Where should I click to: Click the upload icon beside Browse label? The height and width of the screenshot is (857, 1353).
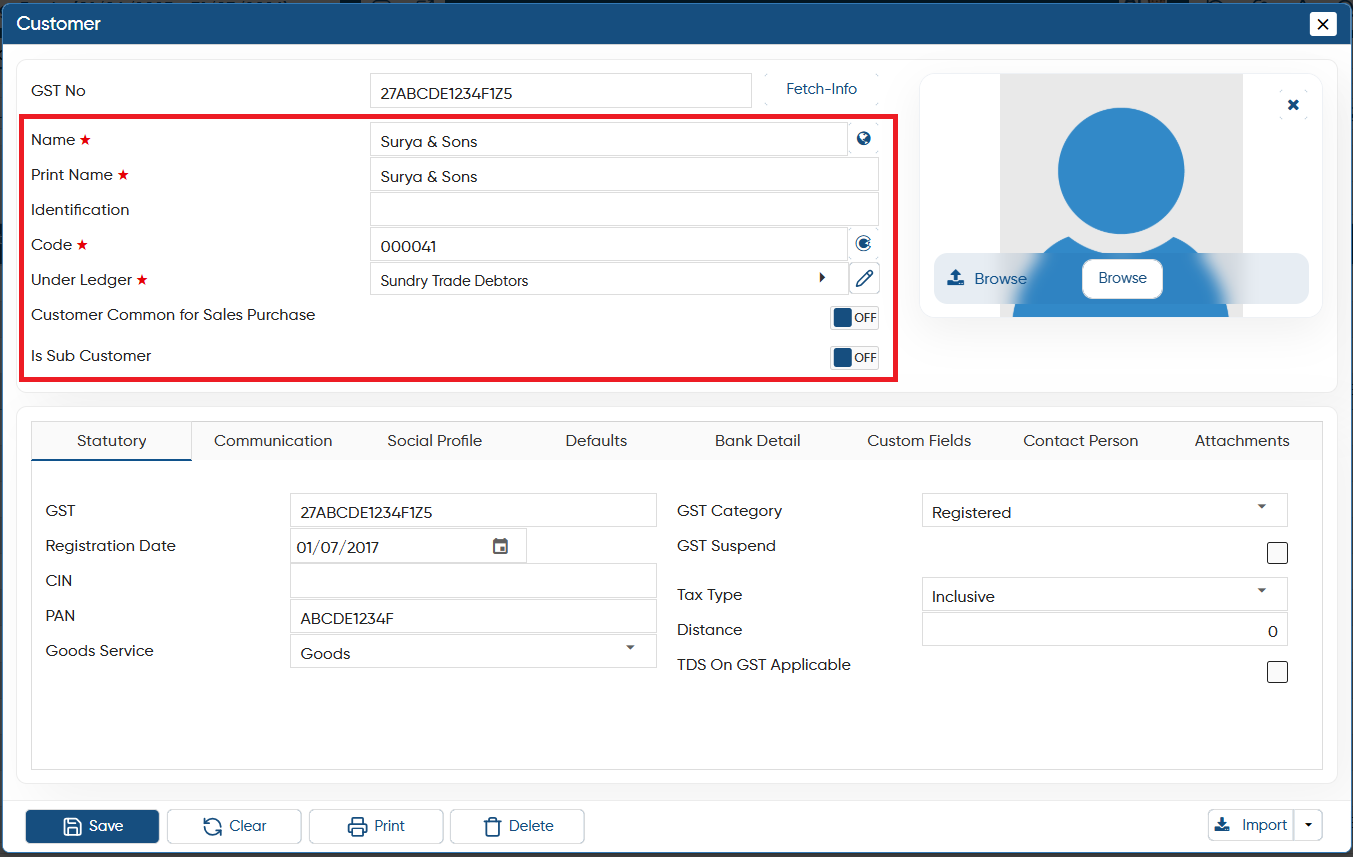coord(955,278)
